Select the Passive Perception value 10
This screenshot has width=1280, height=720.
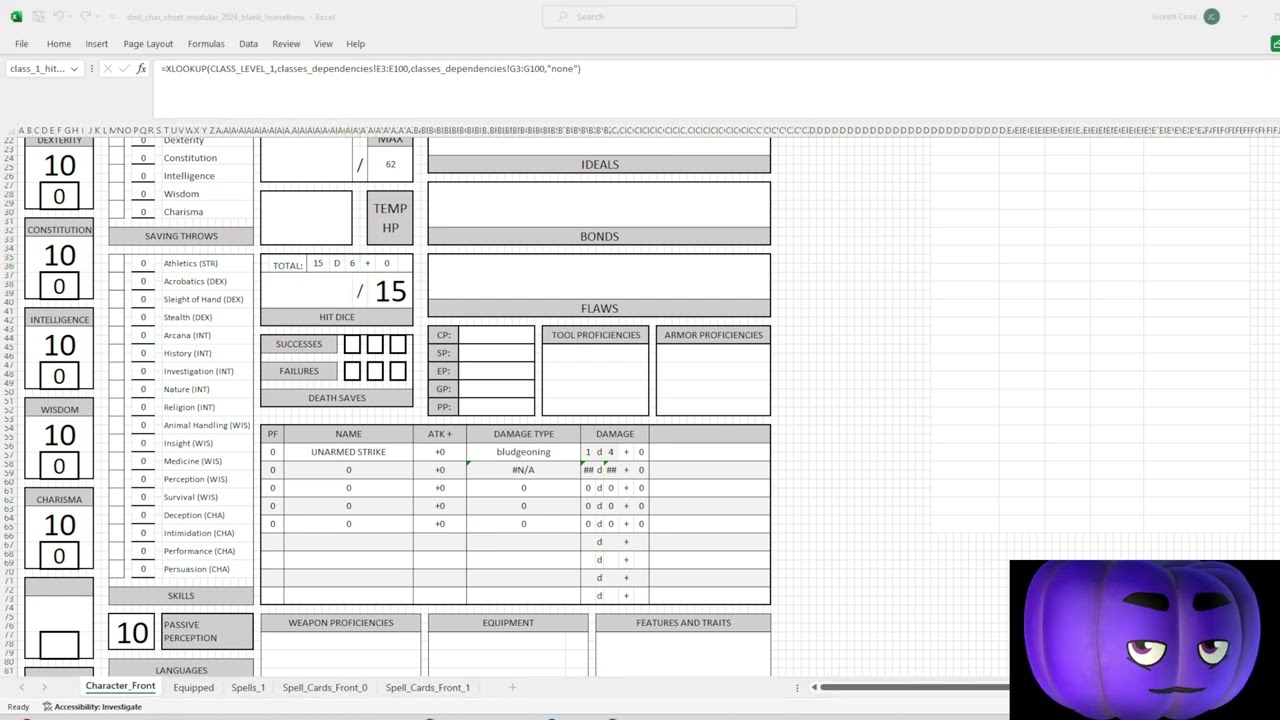point(132,632)
